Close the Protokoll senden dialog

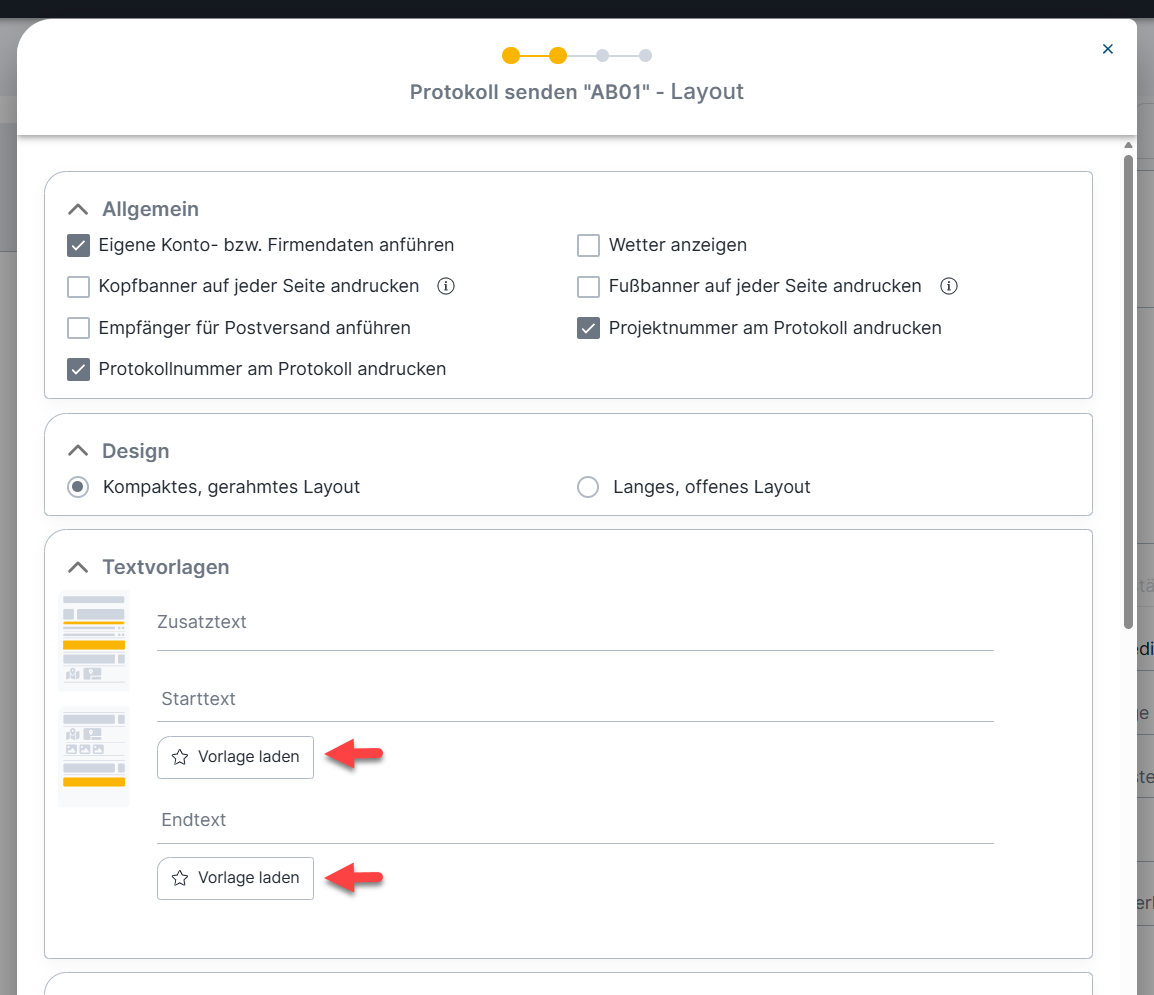tap(1107, 49)
